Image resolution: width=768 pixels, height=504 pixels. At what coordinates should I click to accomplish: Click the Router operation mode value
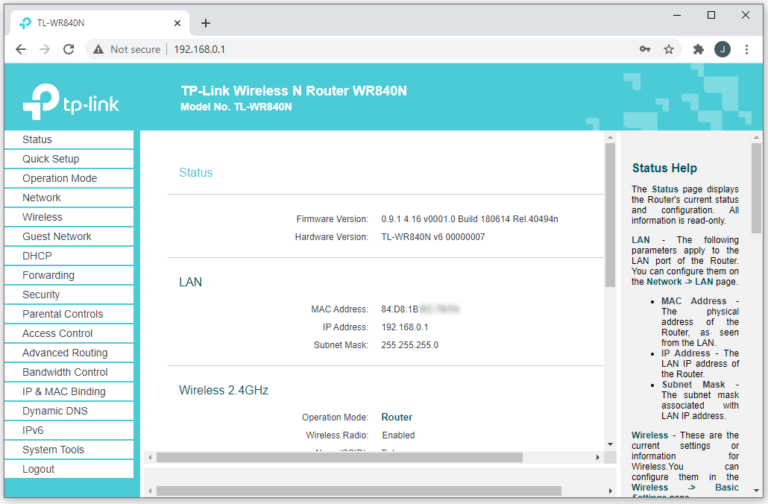pyautogui.click(x=397, y=417)
